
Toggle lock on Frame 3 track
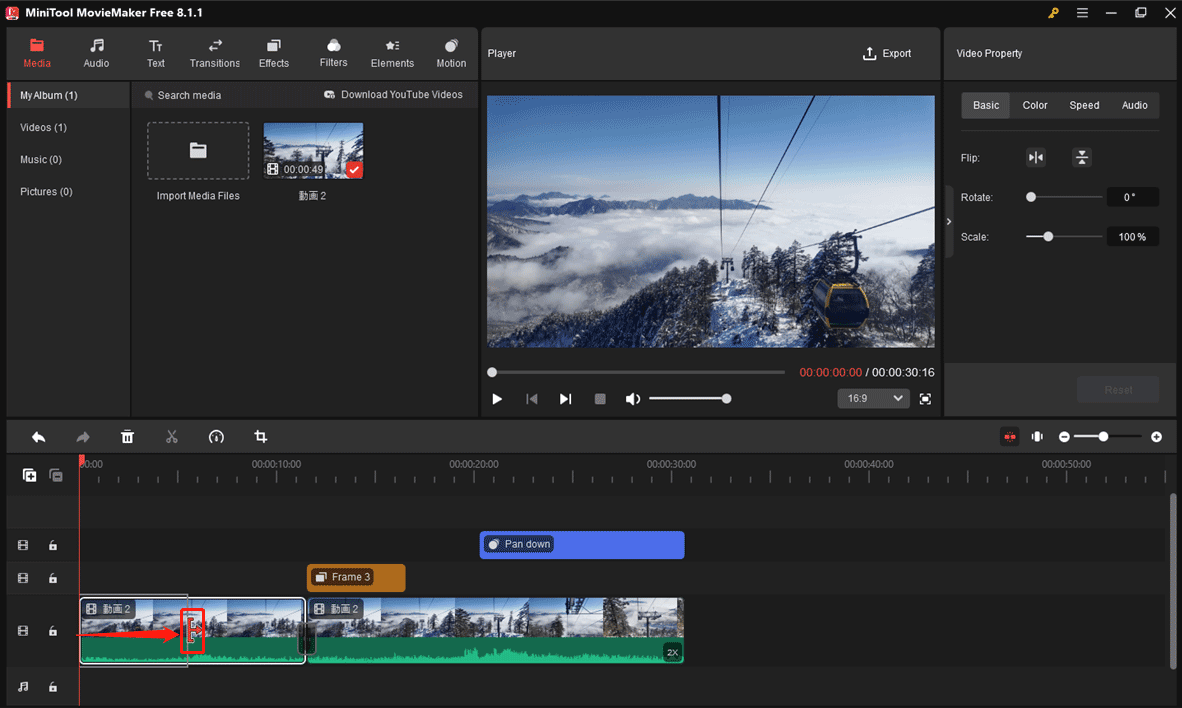(53, 578)
